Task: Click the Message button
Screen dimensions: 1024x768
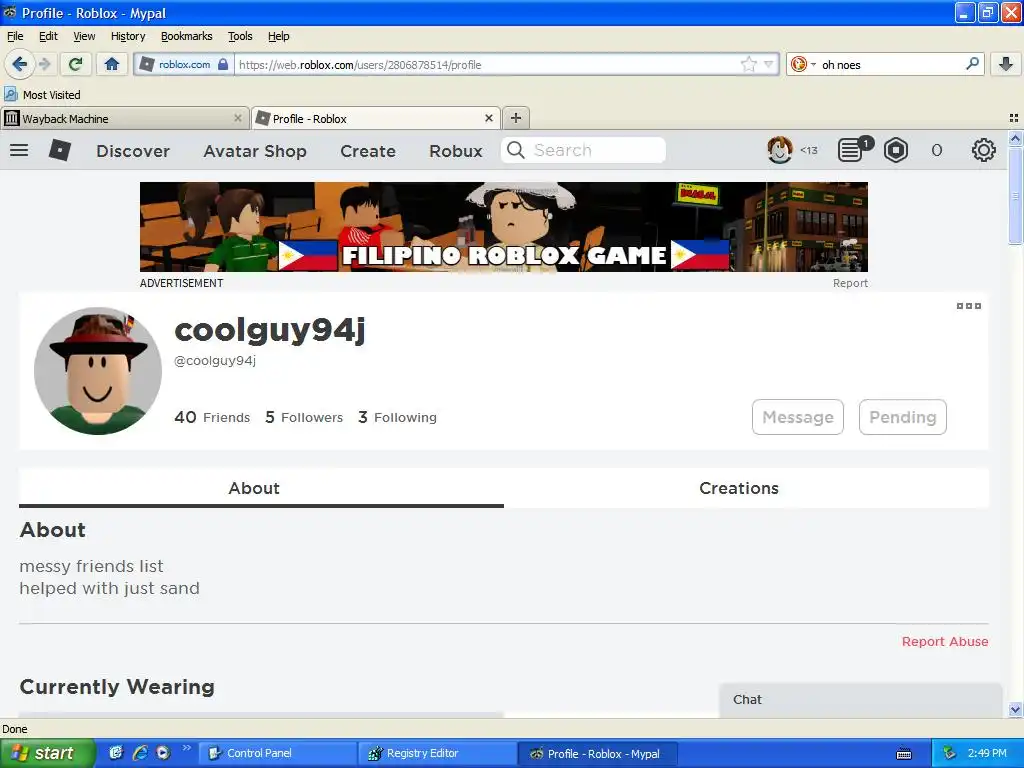Action: tap(797, 417)
